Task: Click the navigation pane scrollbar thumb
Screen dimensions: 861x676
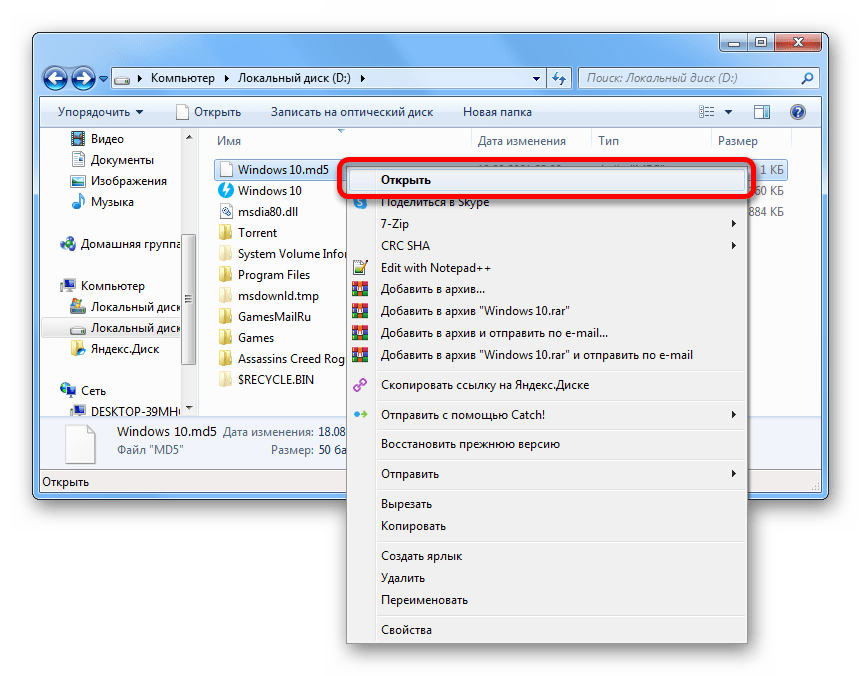Action: click(188, 299)
